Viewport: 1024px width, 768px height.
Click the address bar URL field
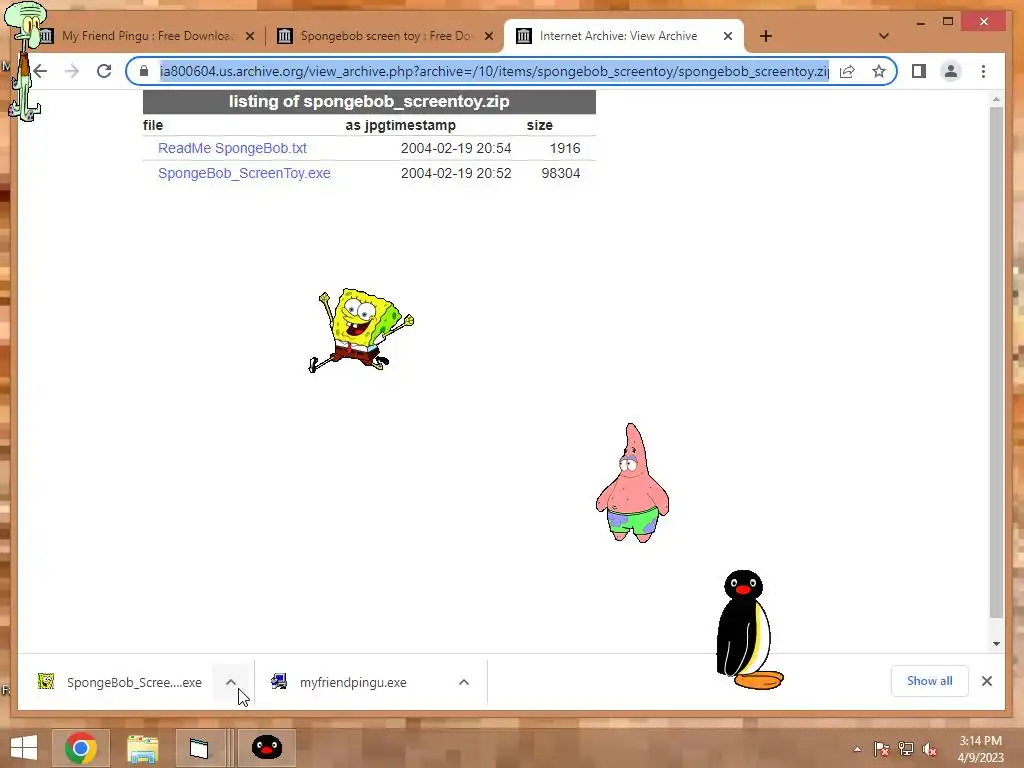pos(494,71)
